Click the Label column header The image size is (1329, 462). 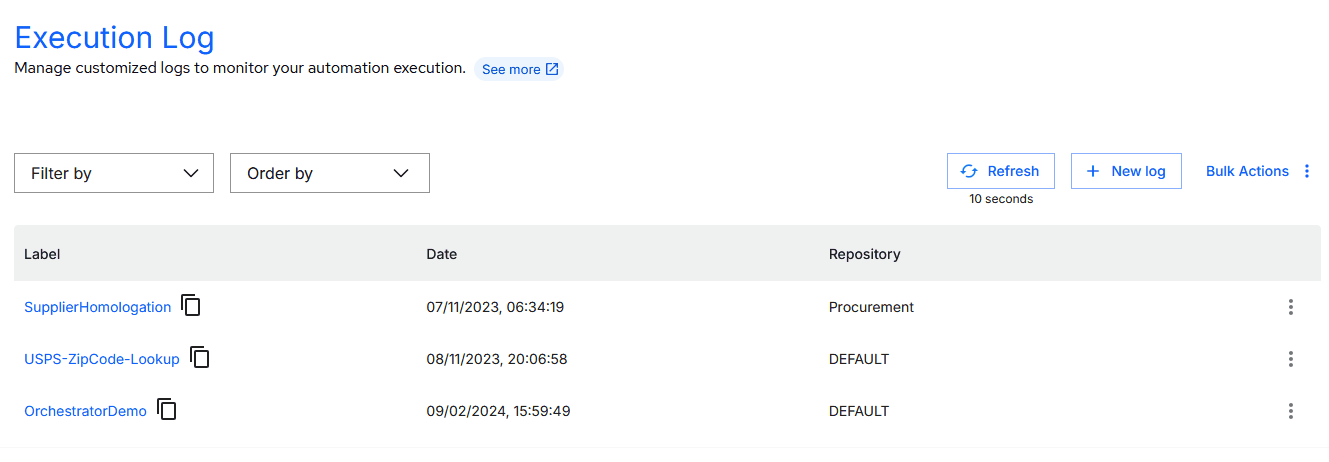[x=42, y=254]
